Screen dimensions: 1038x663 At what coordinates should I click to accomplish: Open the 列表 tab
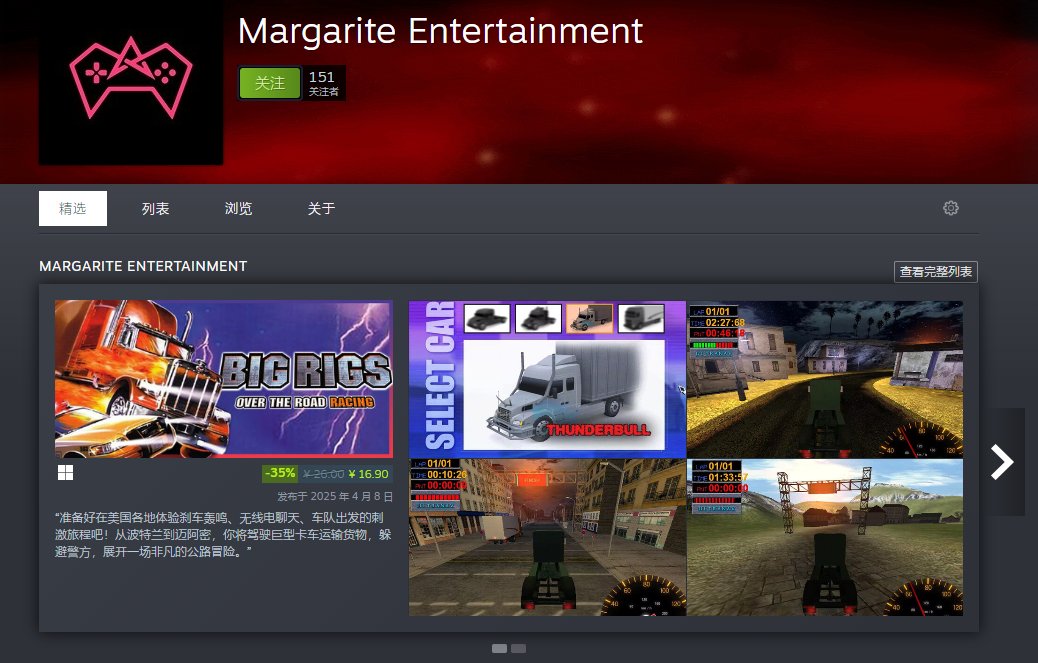[155, 208]
